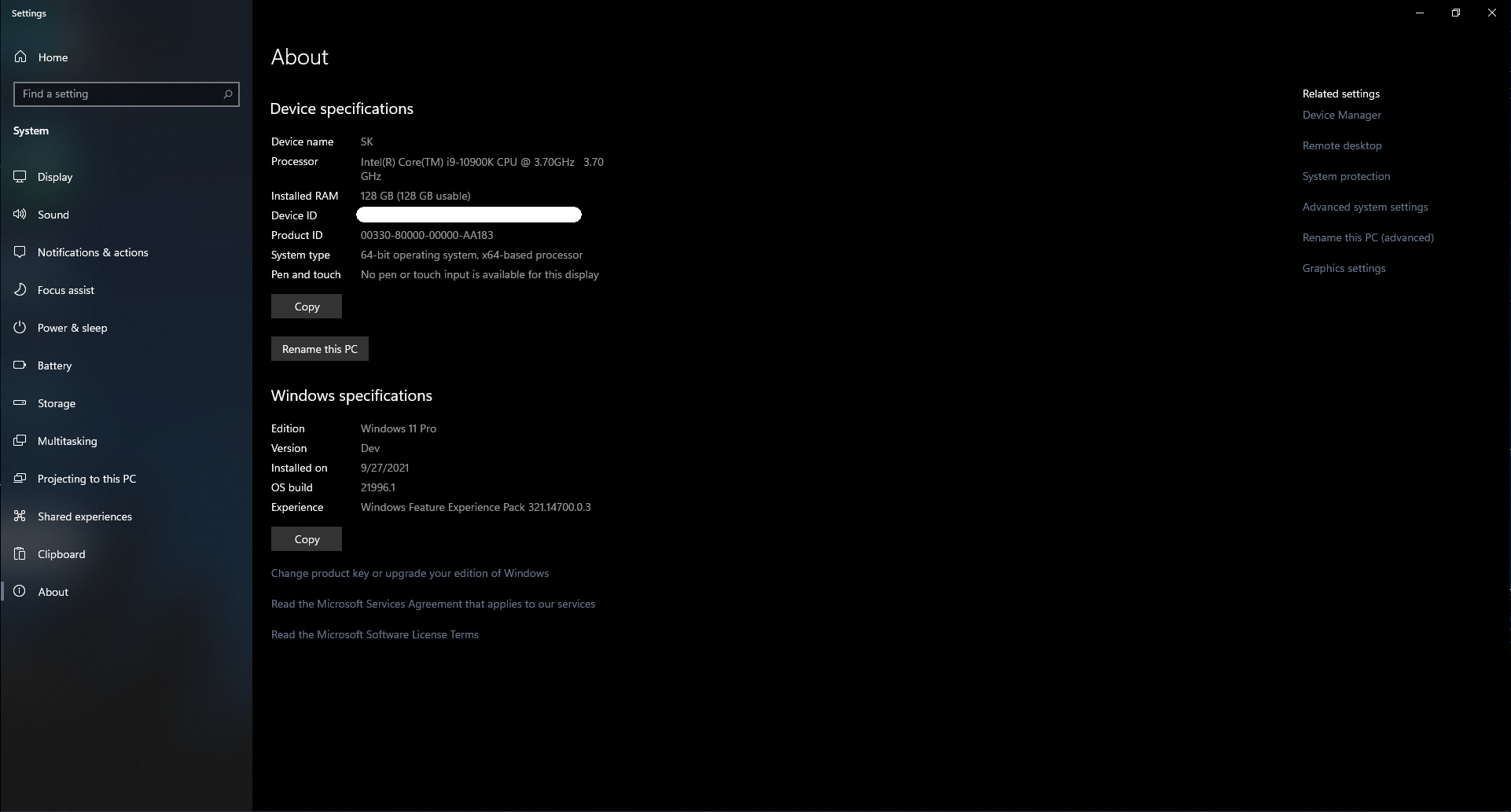This screenshot has height=812, width=1511.
Task: Read the Microsoft Services Agreement link
Action: (433, 604)
